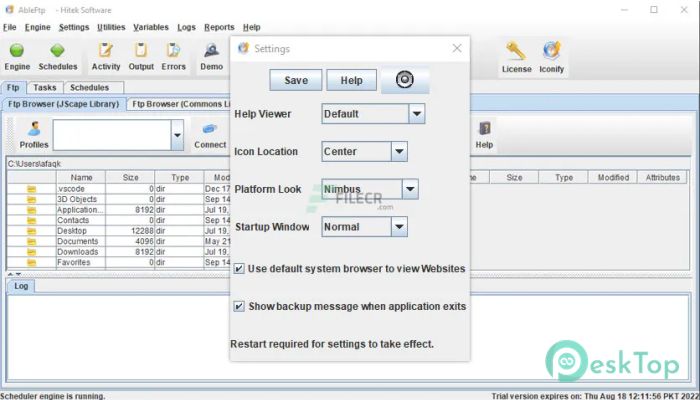Click the profile name input field
Viewport: 700px width, 400px height.
[x=112, y=135]
